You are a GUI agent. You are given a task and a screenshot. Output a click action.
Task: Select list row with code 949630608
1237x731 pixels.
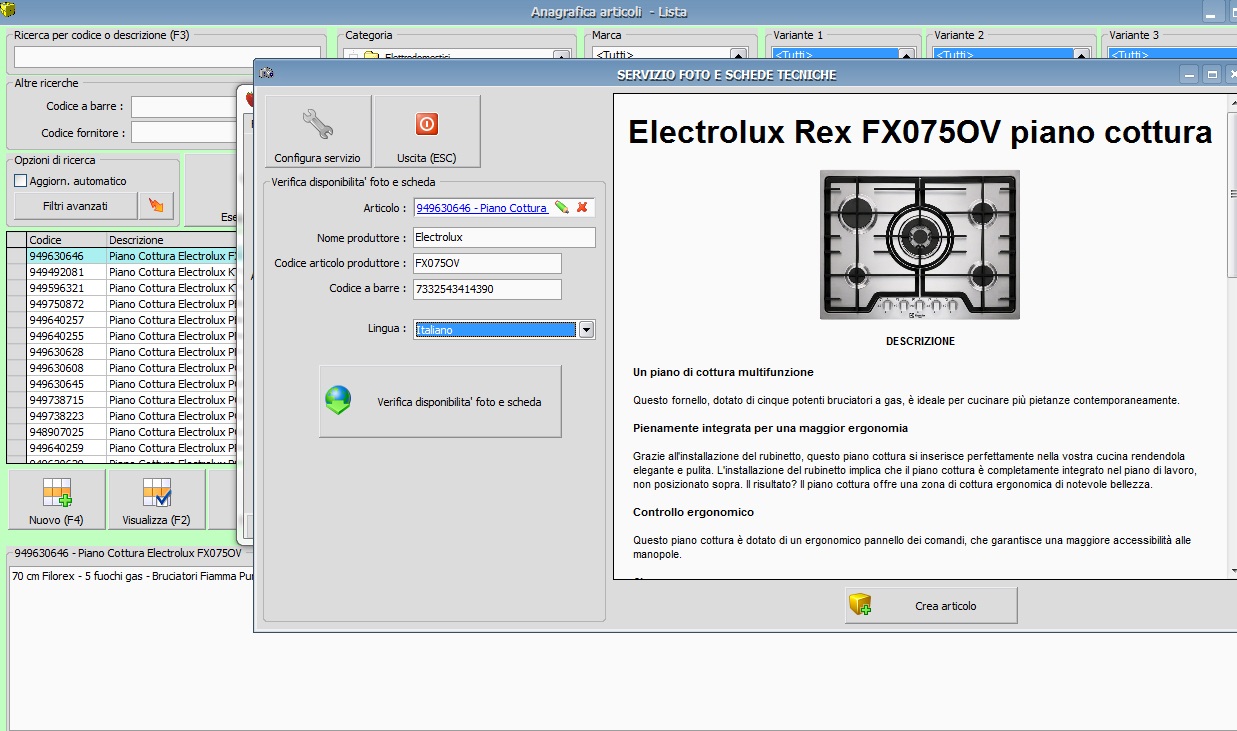(122, 368)
